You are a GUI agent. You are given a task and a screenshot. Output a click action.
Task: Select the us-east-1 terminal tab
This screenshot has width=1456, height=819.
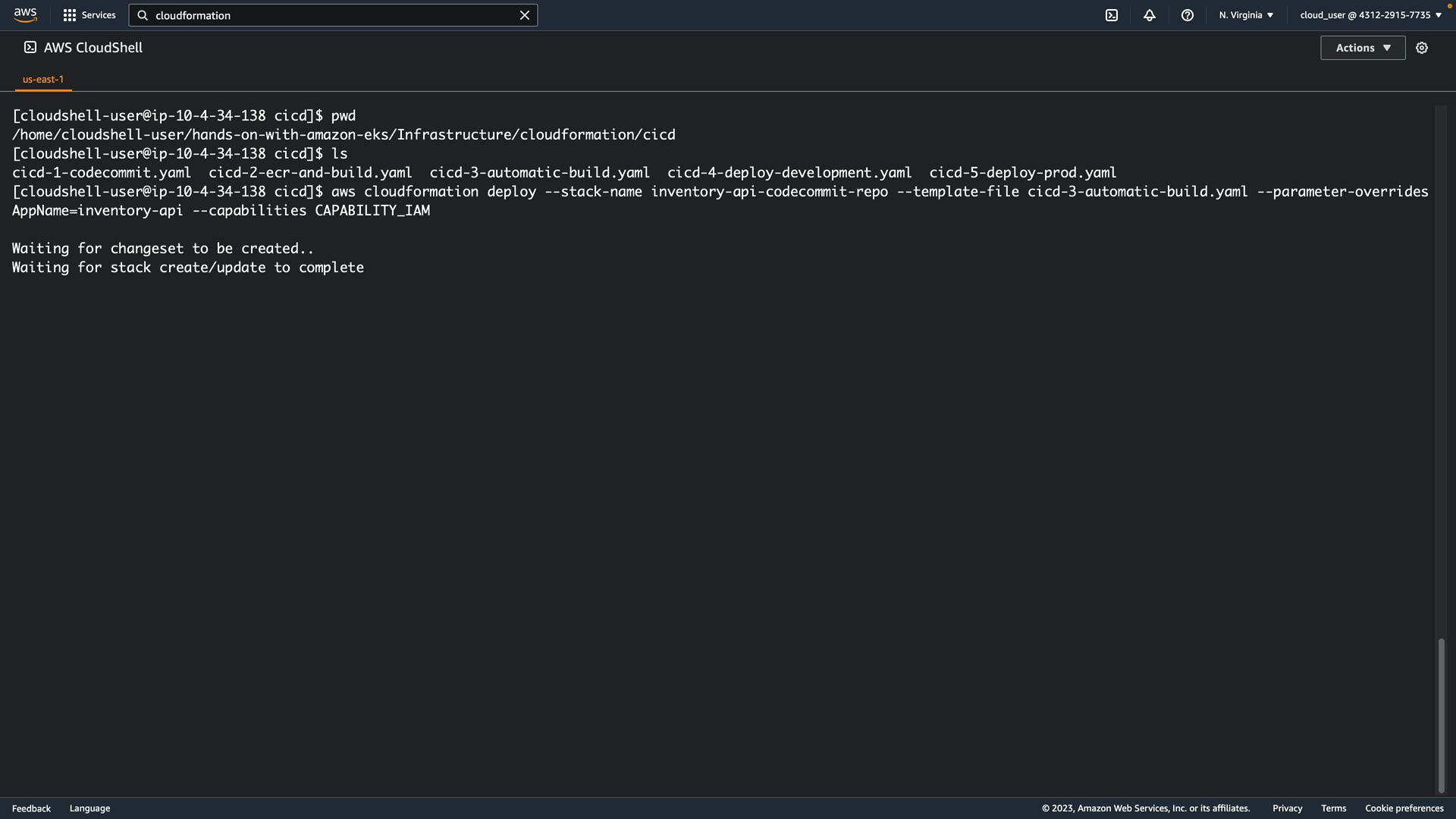pyautogui.click(x=43, y=79)
